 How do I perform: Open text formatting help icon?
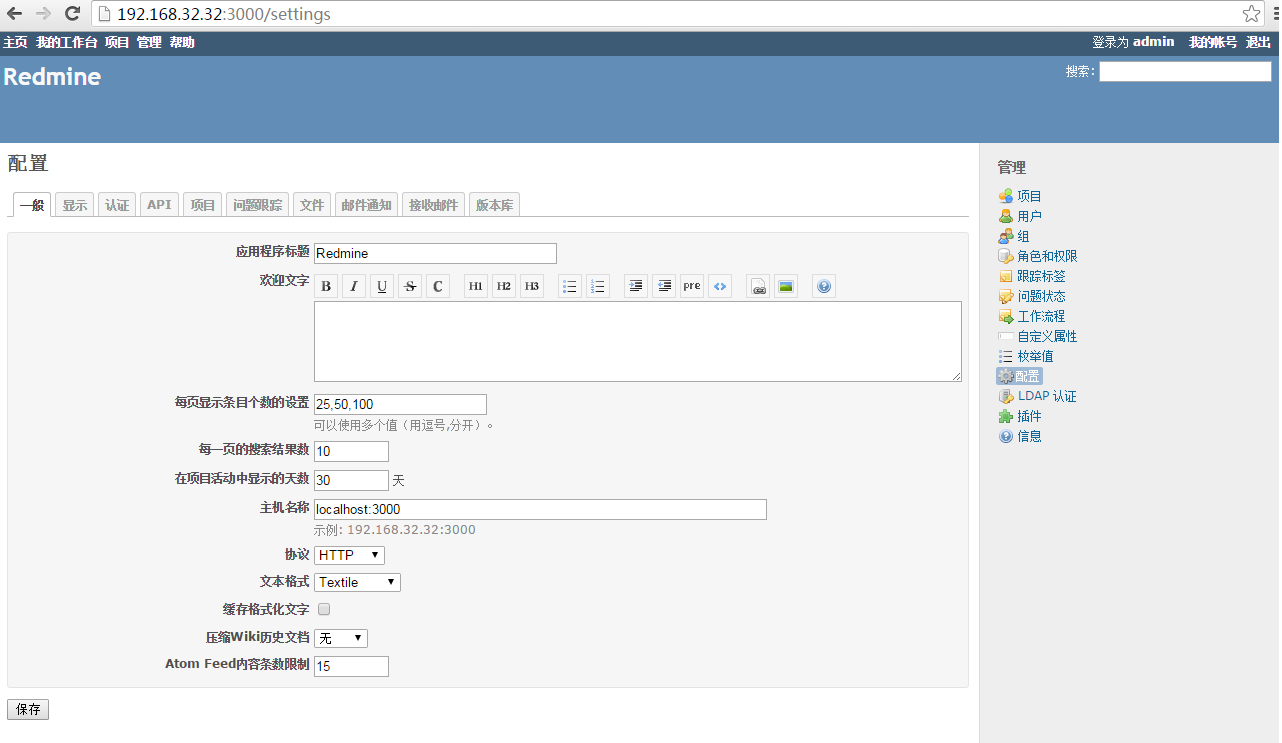click(824, 287)
